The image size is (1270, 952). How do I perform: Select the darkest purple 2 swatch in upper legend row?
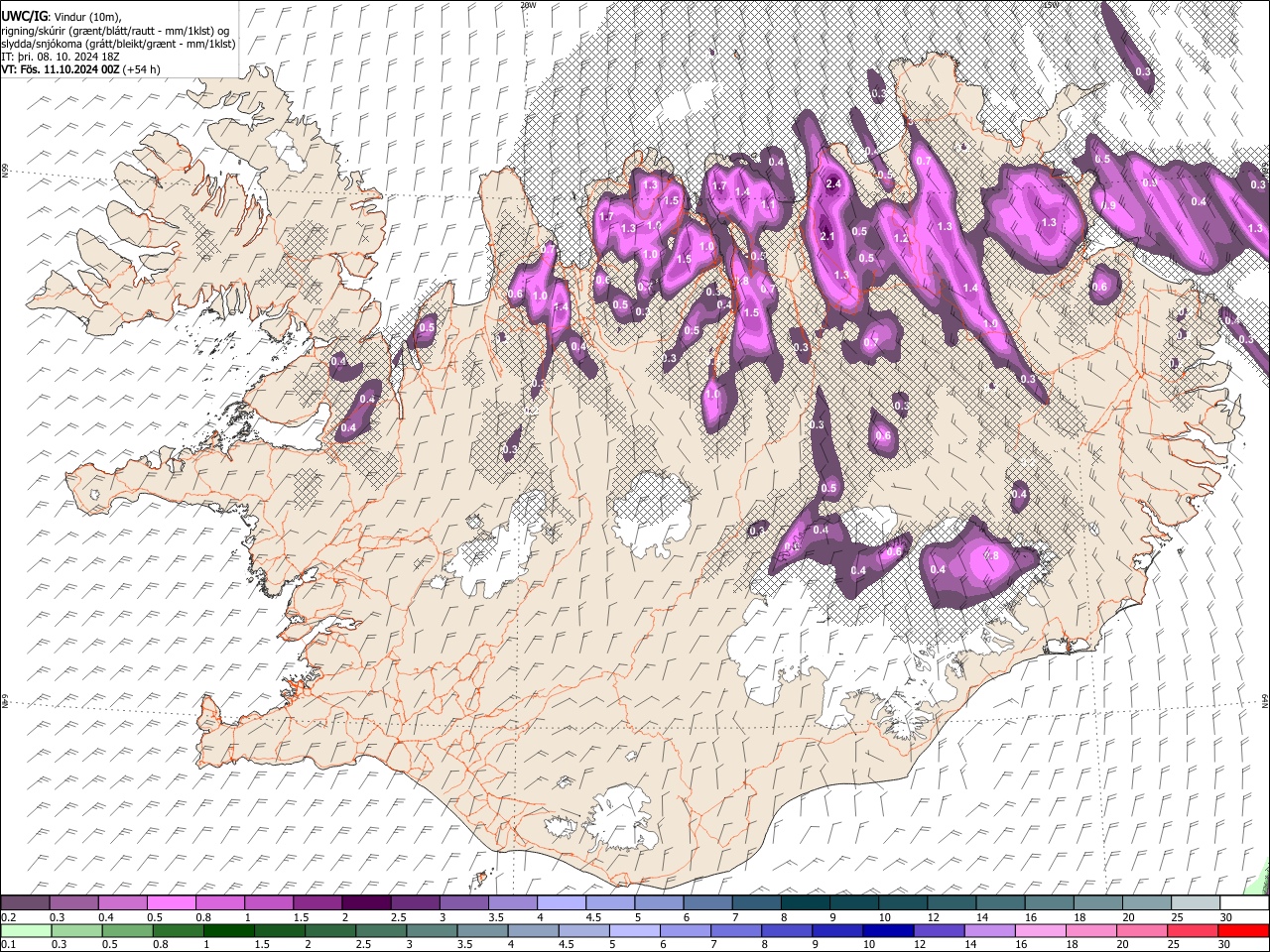366,903
